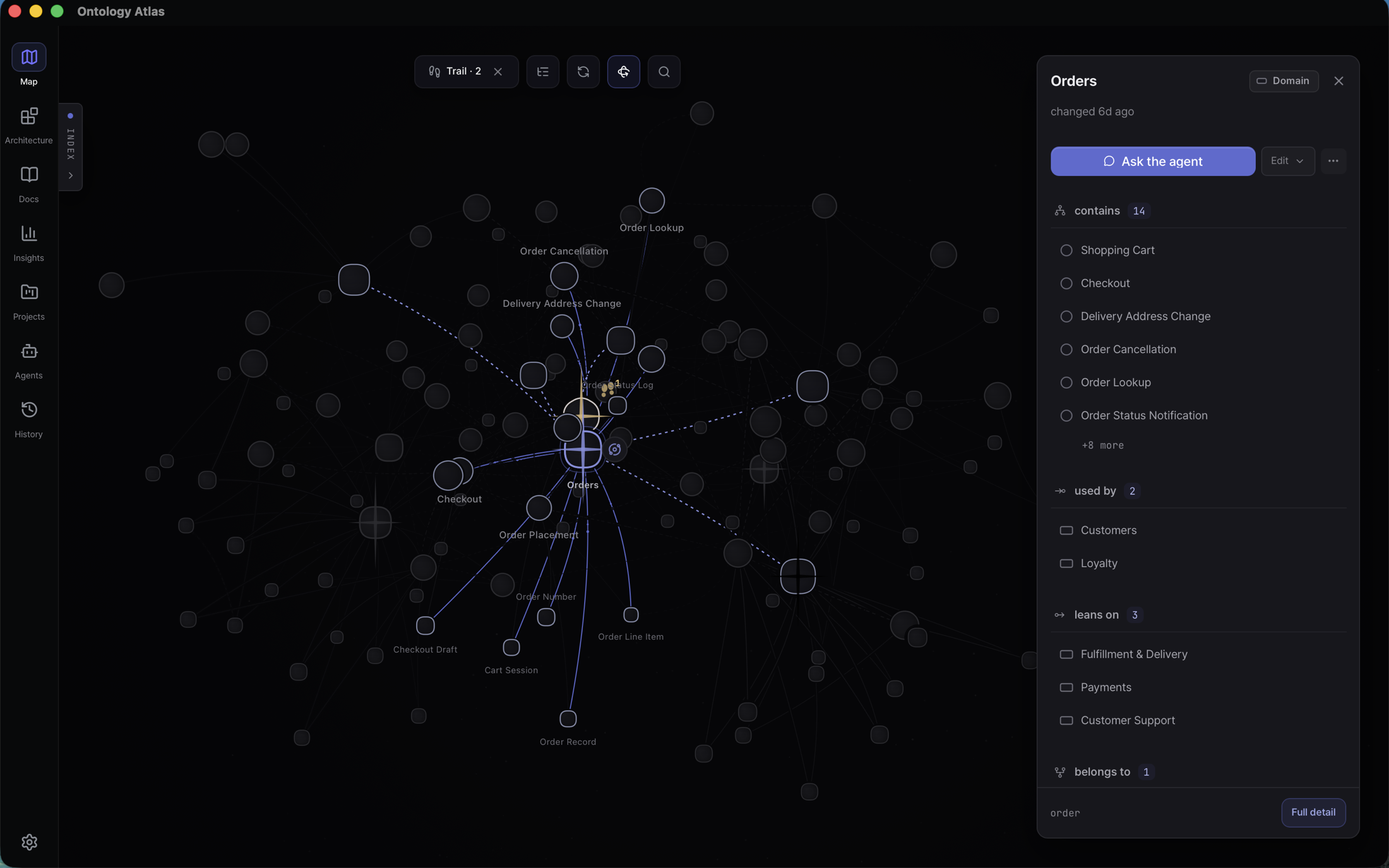The image size is (1389, 868).
Task: Toggle the focus/recenter toolbar icon
Action: (623, 71)
